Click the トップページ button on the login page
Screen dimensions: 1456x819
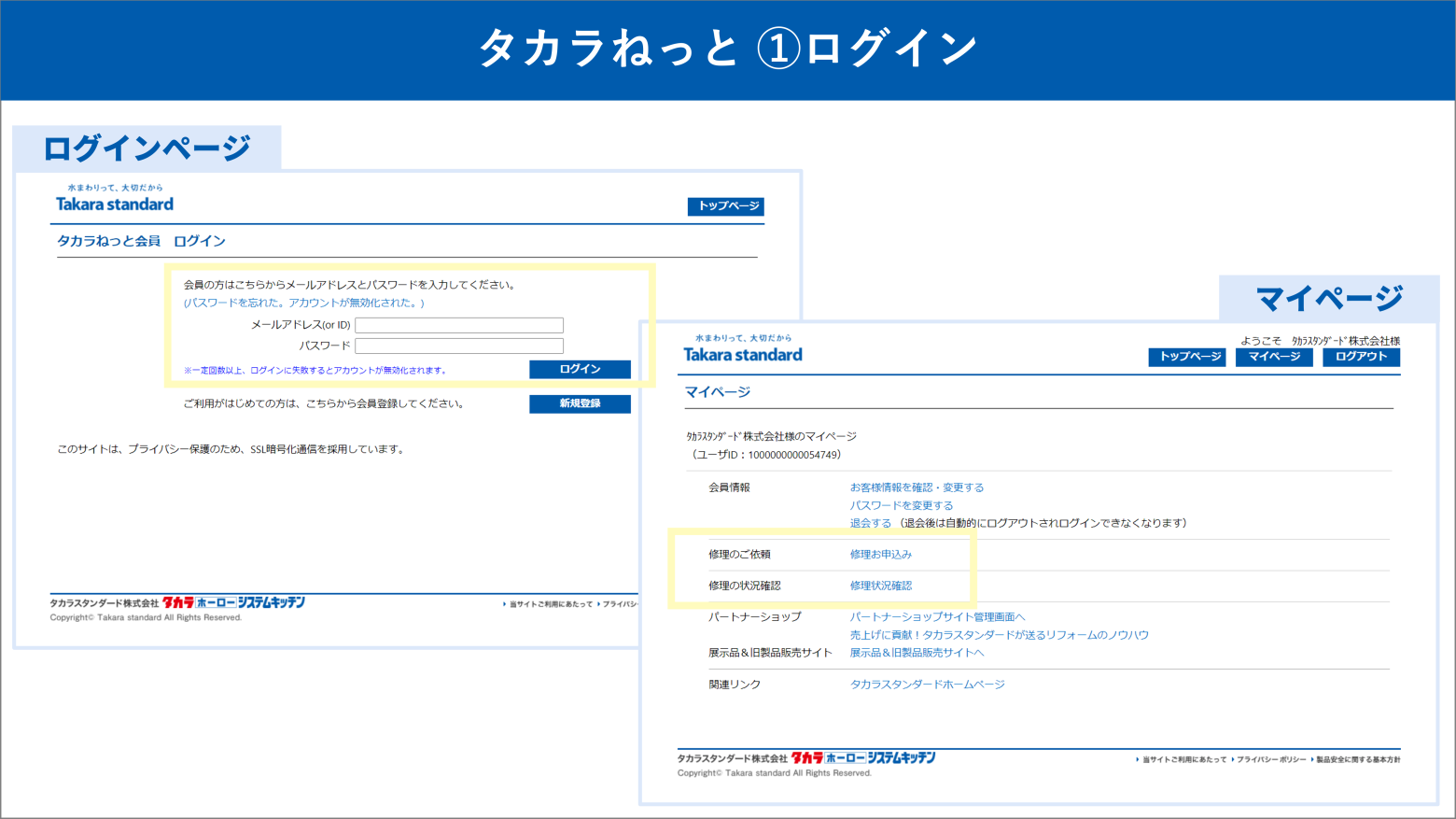click(725, 205)
